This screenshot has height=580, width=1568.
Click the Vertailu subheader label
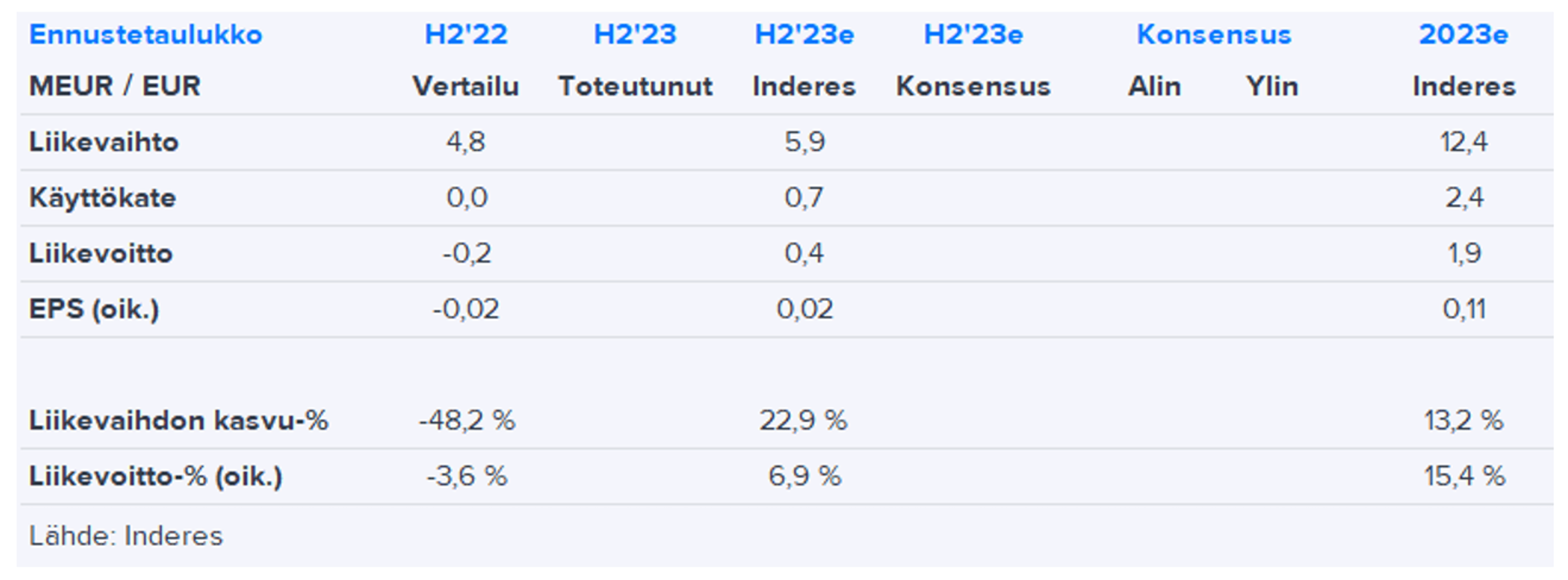click(465, 86)
